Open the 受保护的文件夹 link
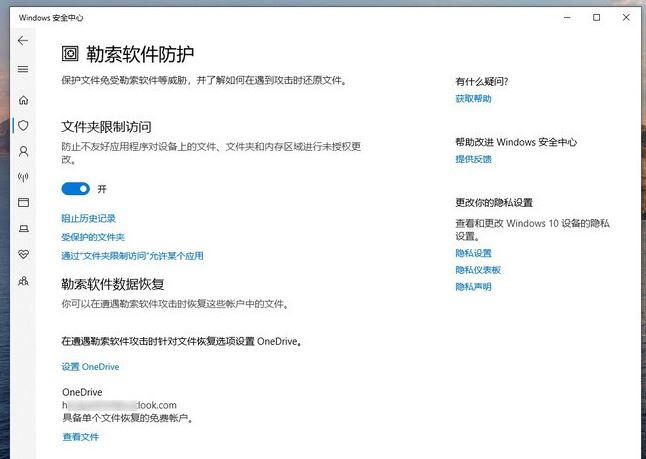Viewport: 646px width, 459px height. coord(93,237)
